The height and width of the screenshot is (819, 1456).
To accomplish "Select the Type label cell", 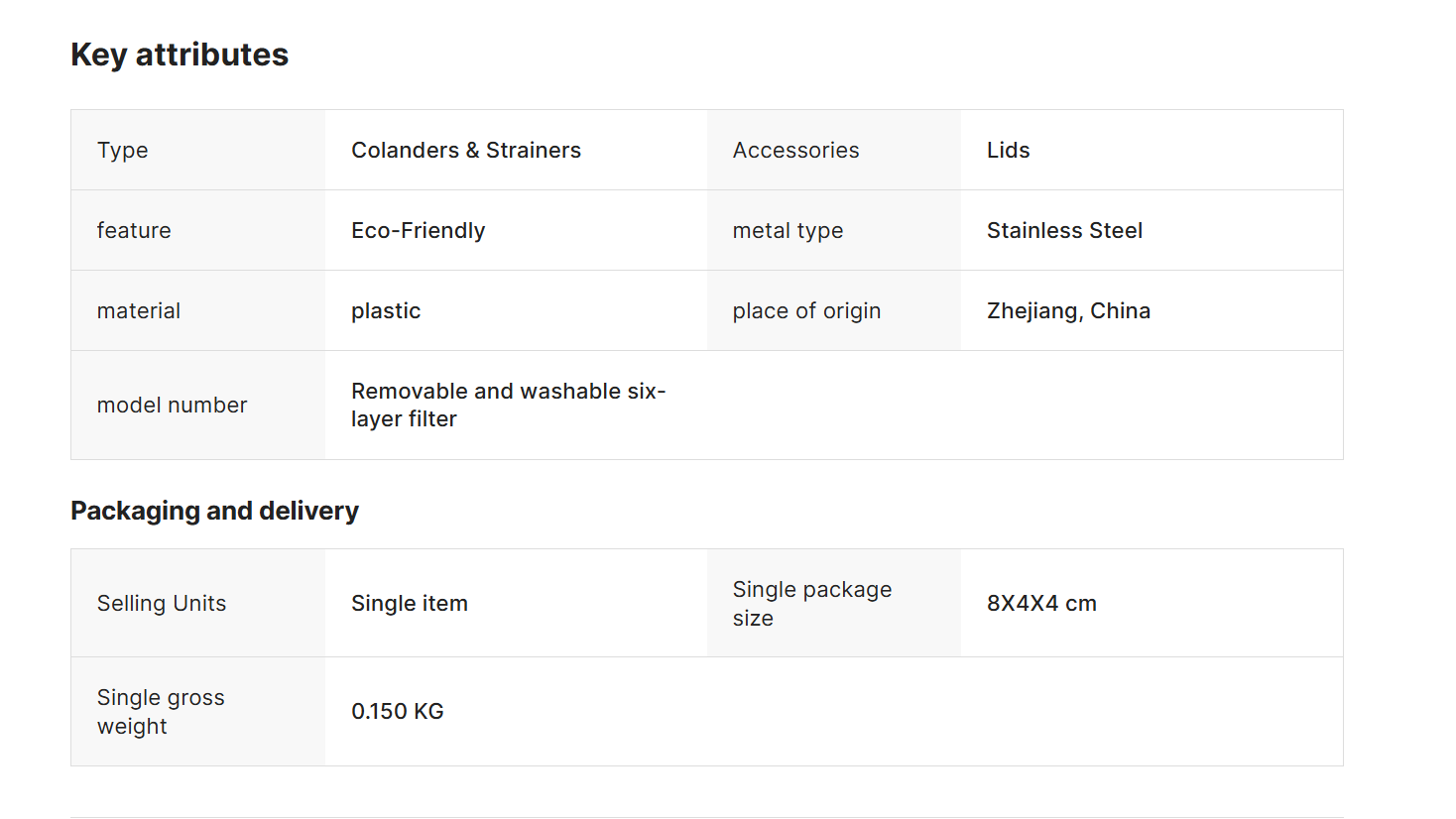I will point(198,150).
